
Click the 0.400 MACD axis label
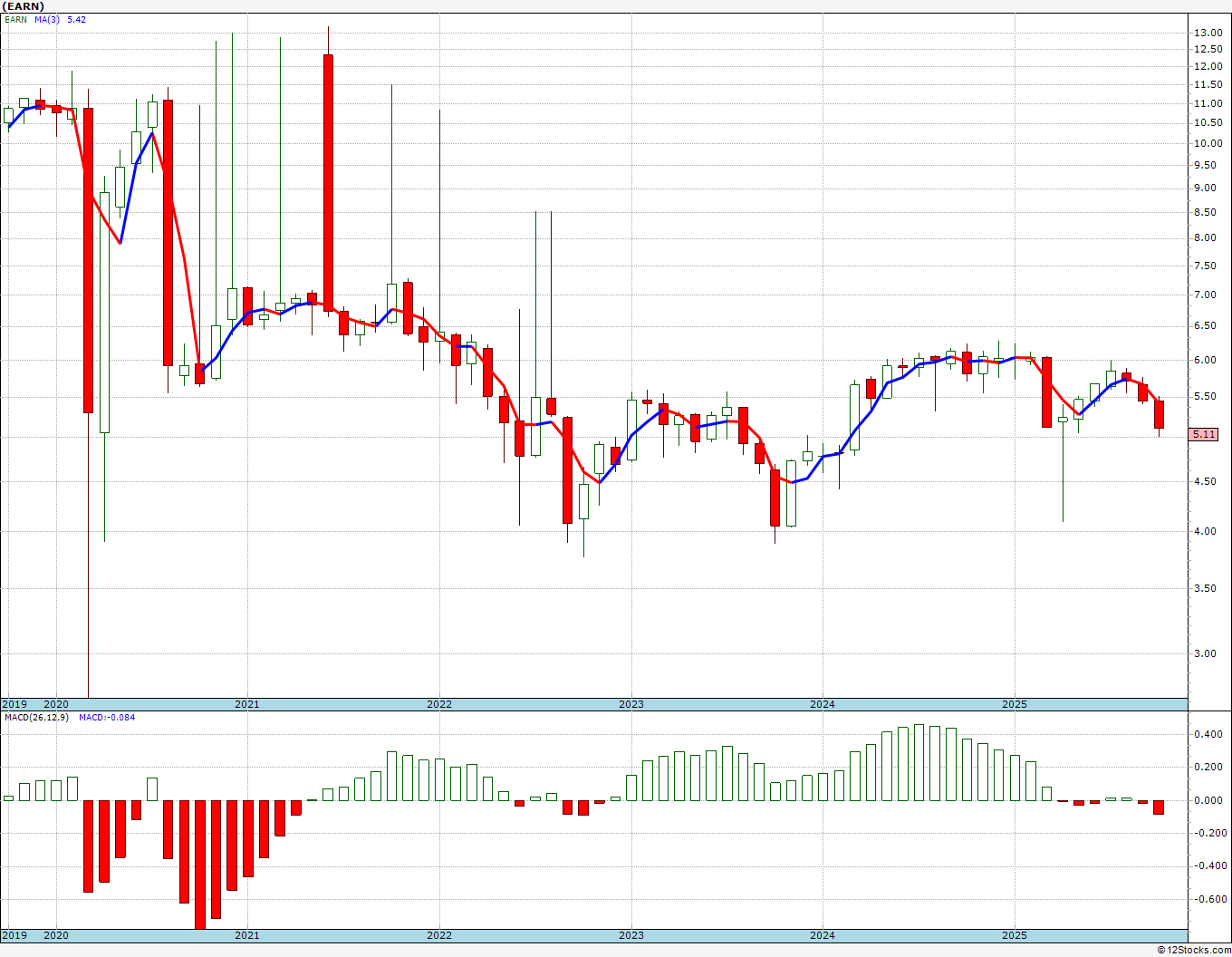pyautogui.click(x=1208, y=734)
